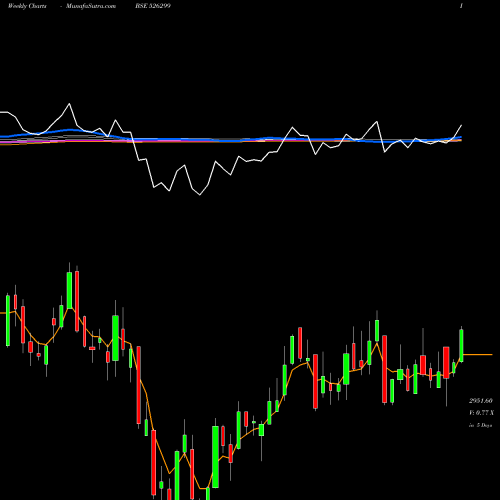The image size is (500, 500).
Task: Click the 'MunafaSutra.com' label
Action: click(91, 6)
